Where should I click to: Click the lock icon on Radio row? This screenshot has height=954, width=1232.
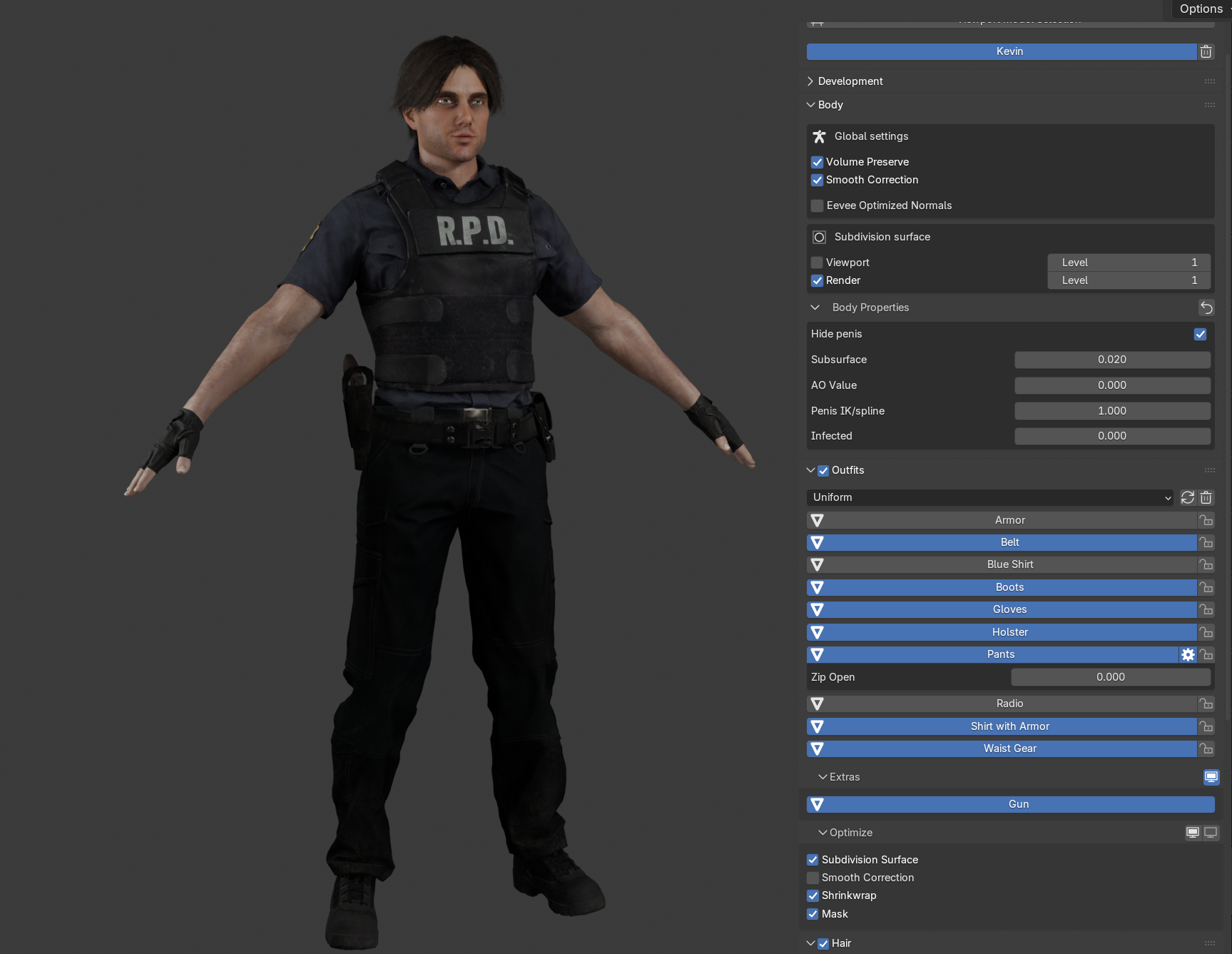[1206, 704]
